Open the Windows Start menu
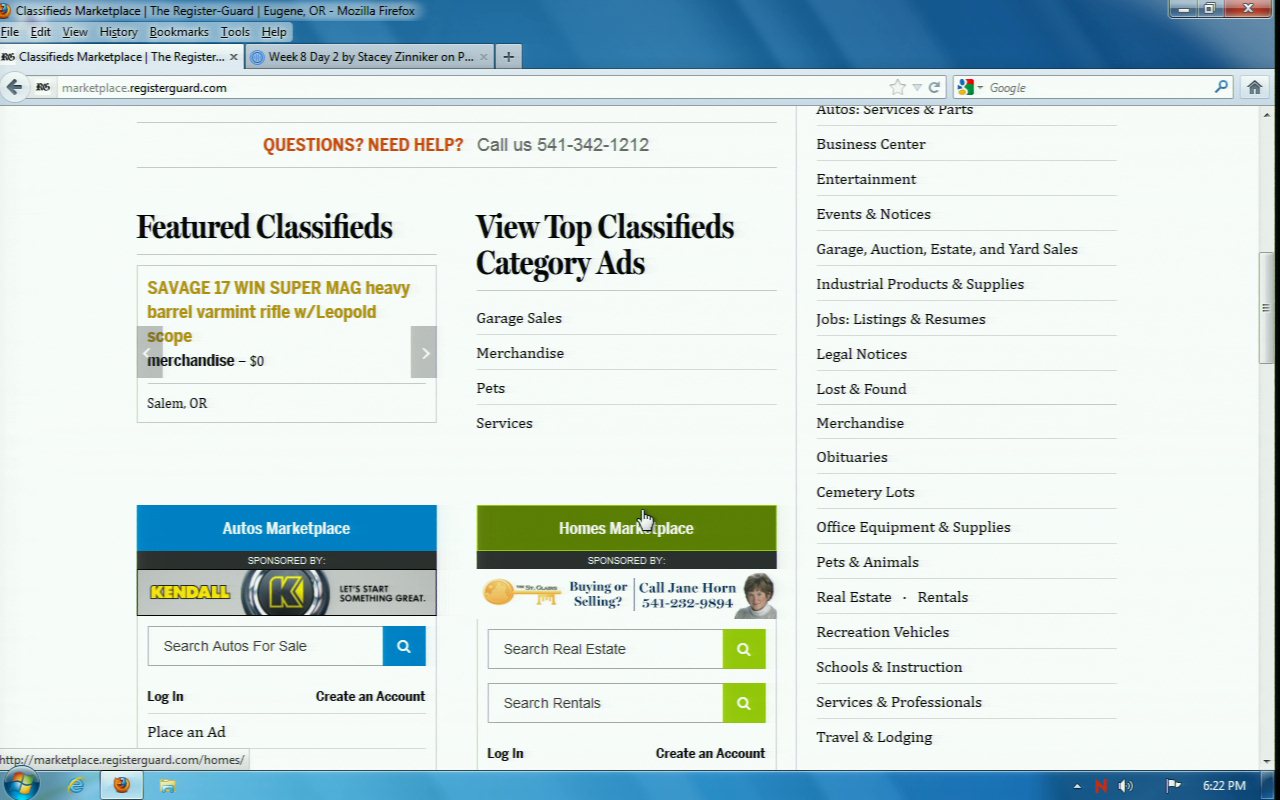 click(x=20, y=784)
